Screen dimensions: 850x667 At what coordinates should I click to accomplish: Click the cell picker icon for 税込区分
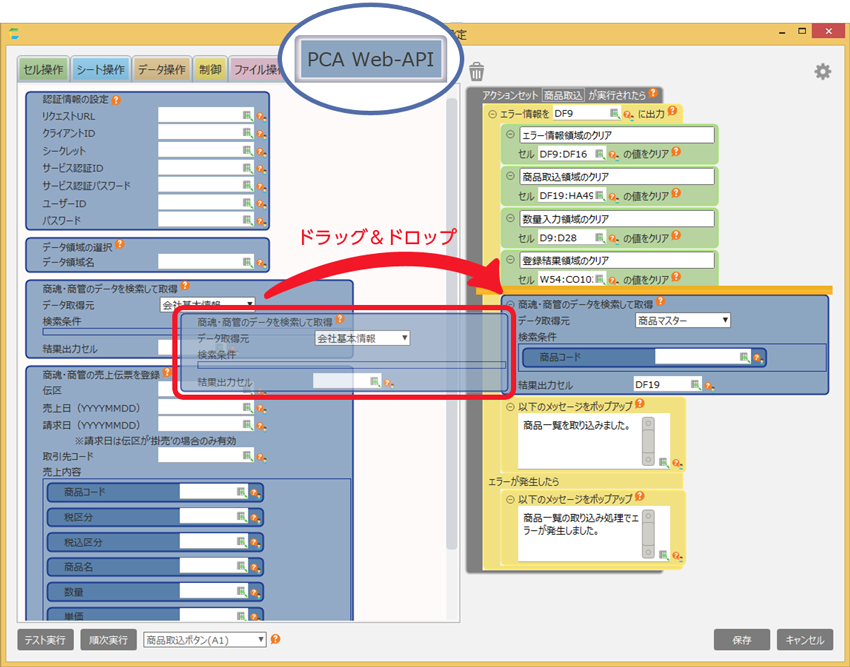coord(242,542)
